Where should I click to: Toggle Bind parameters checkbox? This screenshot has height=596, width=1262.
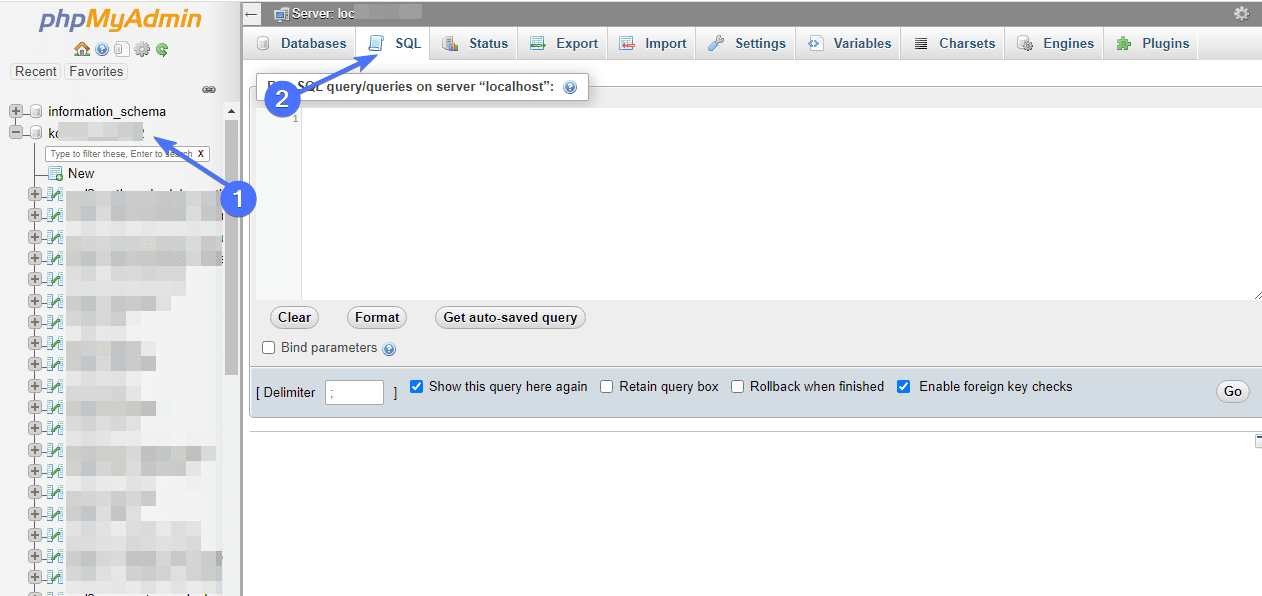268,348
